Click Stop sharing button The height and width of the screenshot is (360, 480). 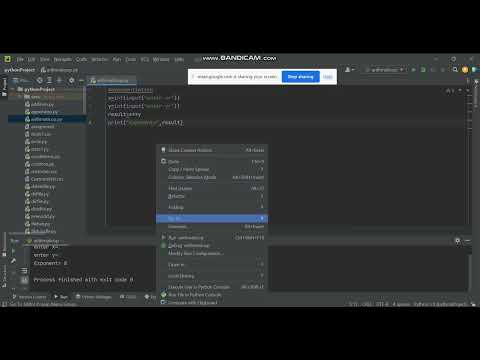point(301,77)
